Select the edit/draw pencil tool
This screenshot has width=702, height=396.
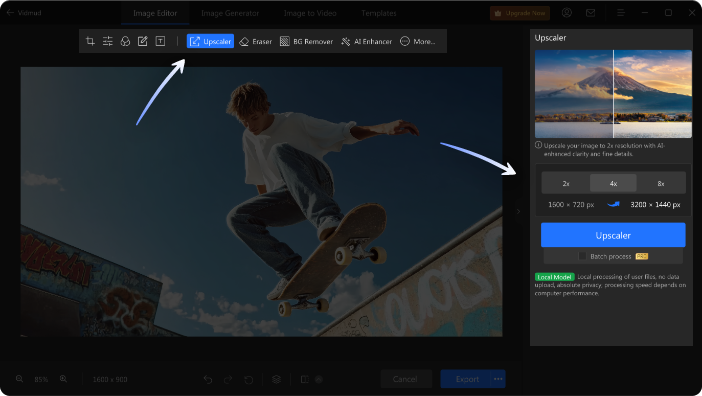142,41
